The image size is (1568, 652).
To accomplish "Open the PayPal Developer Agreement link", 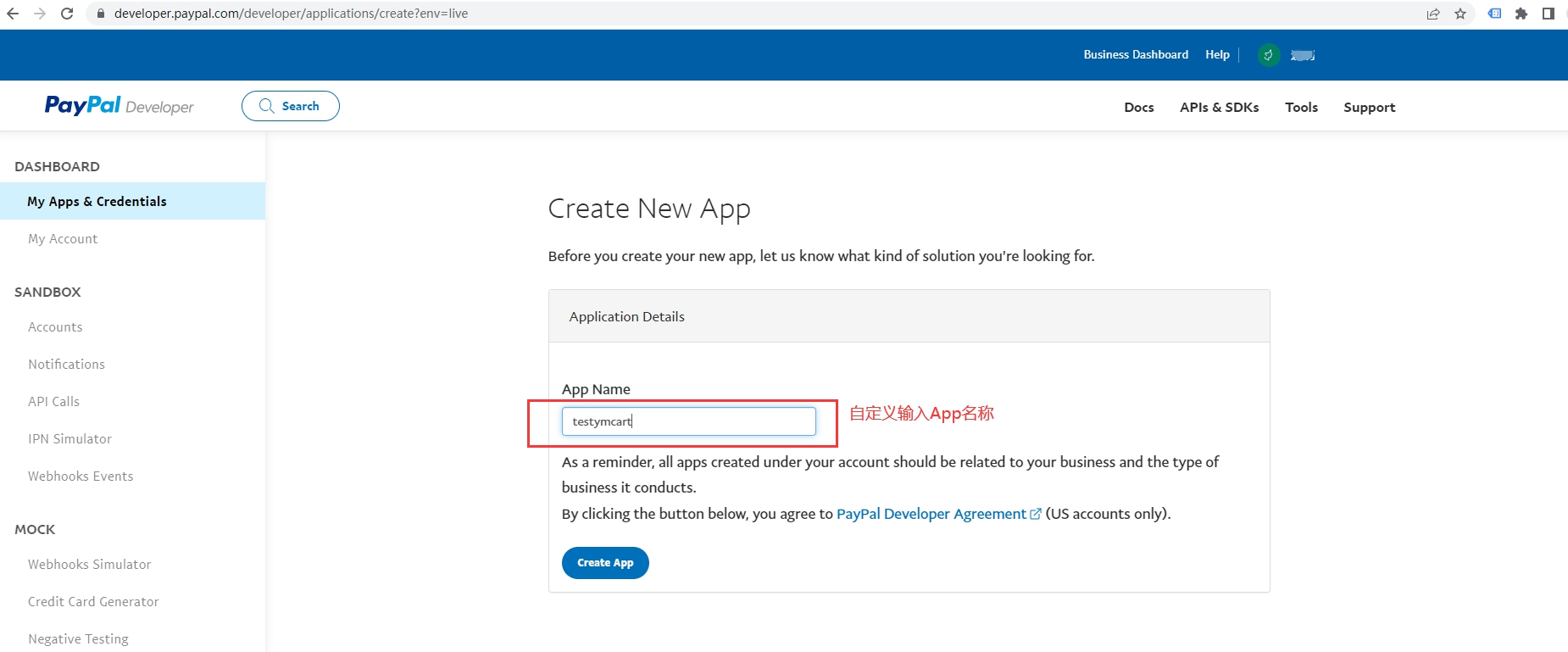I will (x=931, y=514).
